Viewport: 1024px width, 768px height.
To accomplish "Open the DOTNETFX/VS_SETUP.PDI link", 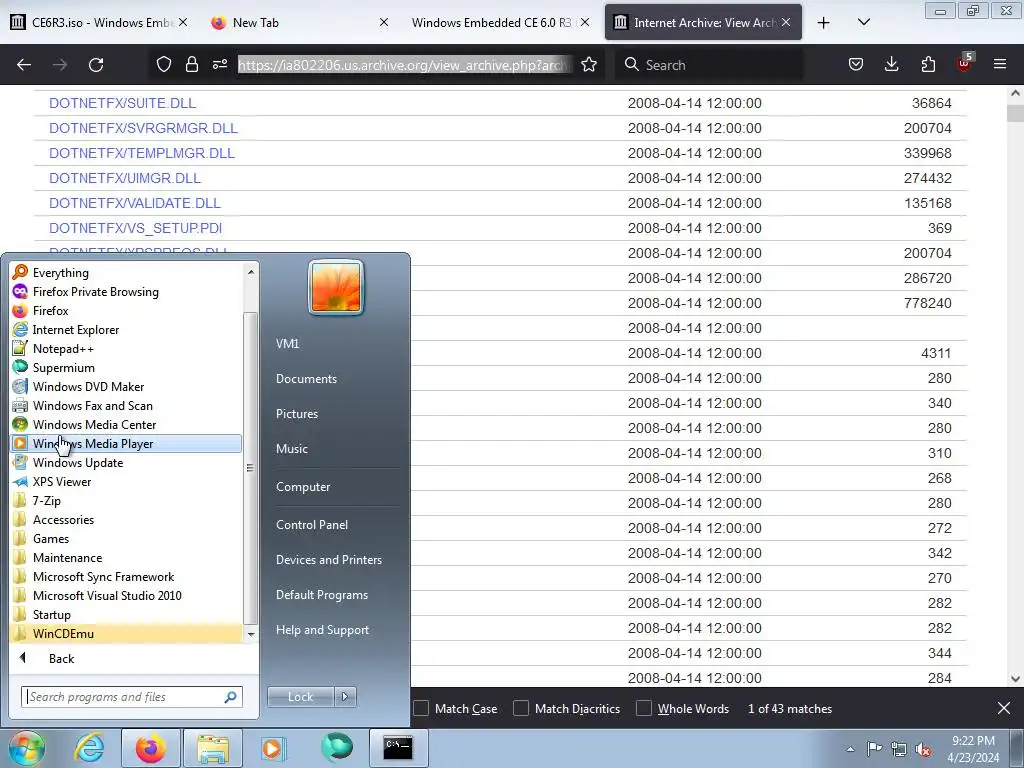I will [x=135, y=228].
